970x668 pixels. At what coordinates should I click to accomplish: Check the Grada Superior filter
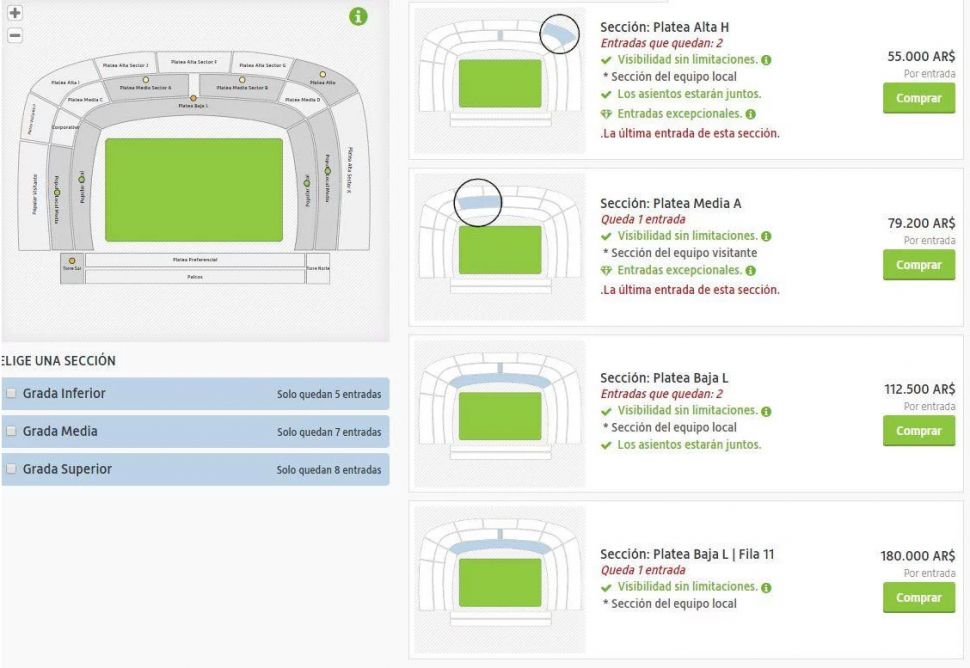pos(12,469)
